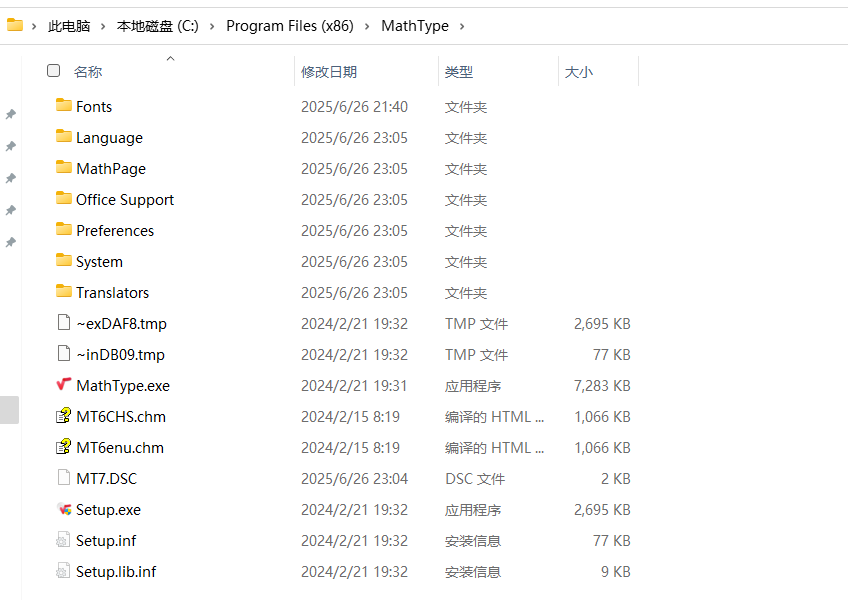848x600 pixels.
Task: Select the MathPage folder name
Action: point(111,169)
